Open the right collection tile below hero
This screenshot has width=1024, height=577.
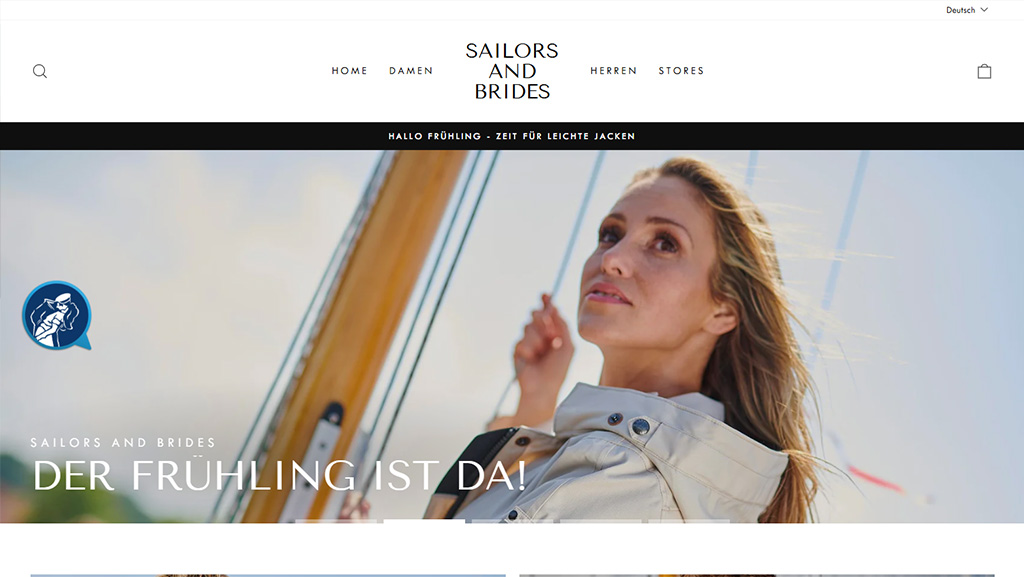click(x=757, y=576)
